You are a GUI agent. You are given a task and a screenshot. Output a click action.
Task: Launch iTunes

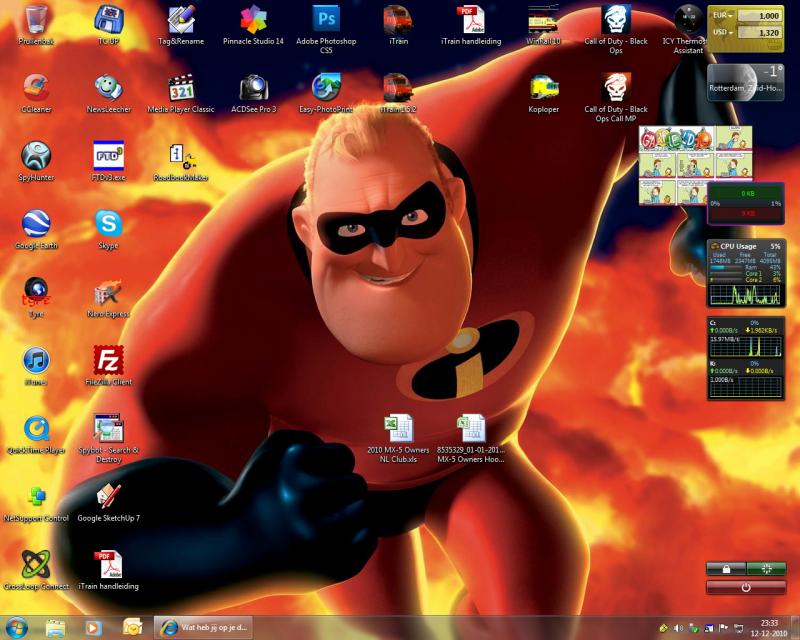point(36,365)
